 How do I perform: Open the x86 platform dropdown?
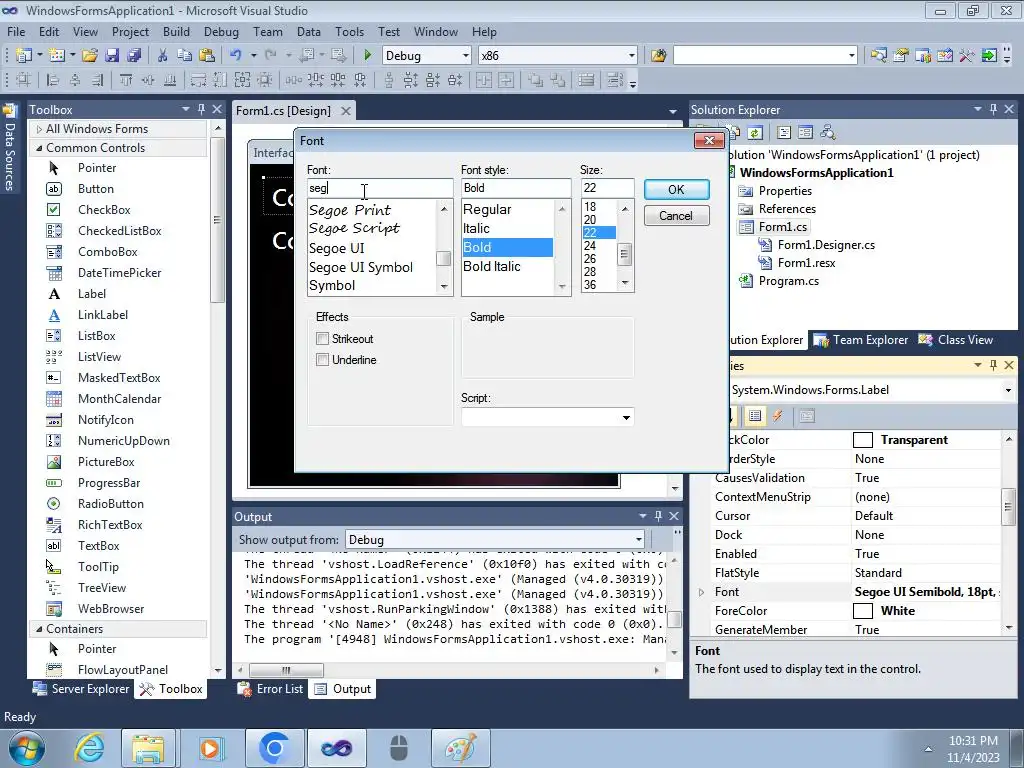(632, 56)
